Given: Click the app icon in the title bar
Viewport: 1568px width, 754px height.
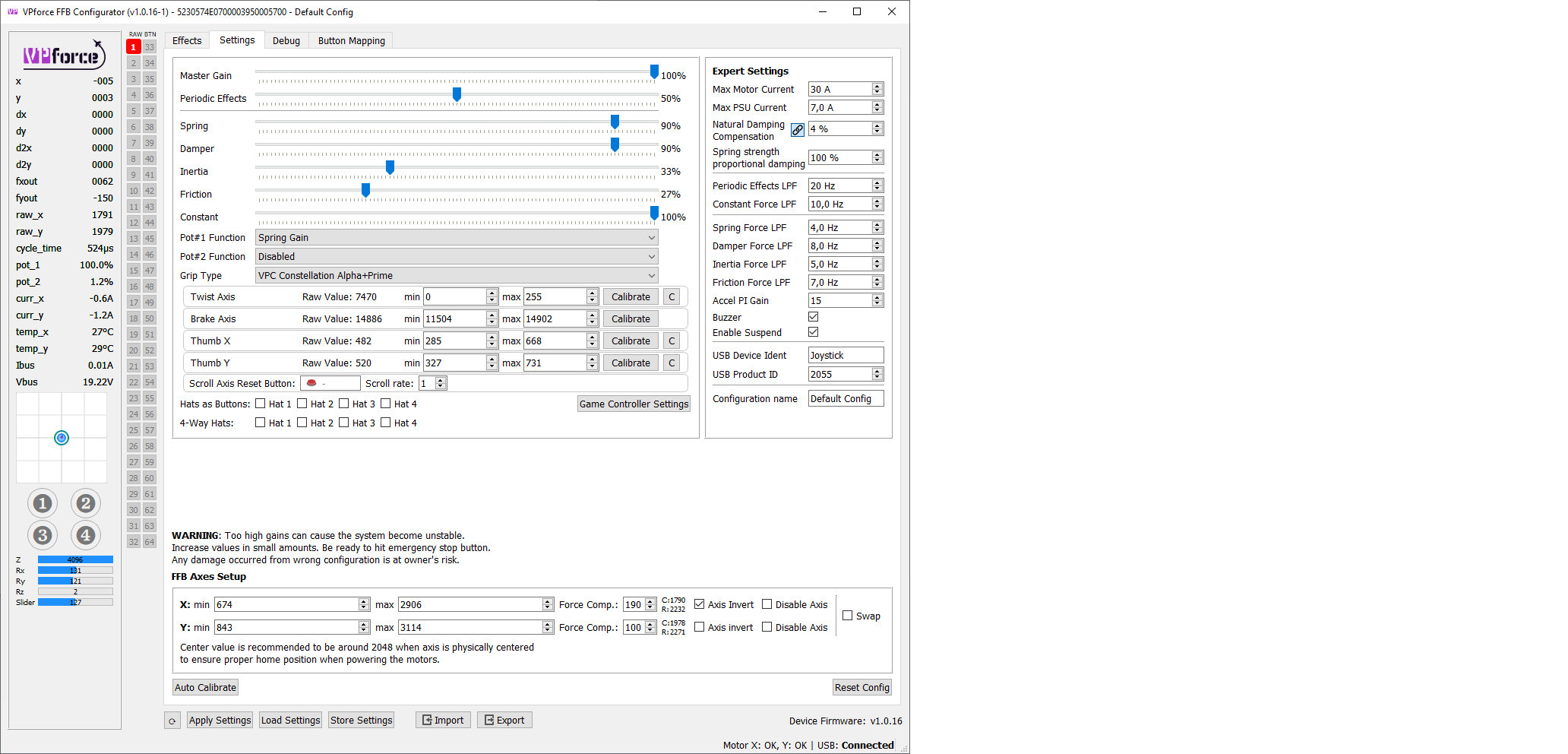Looking at the screenshot, I should 12,12.
